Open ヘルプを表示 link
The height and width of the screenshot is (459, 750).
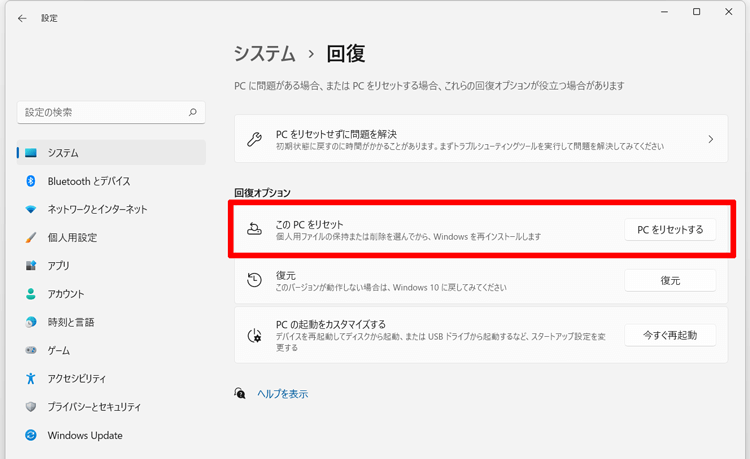pyautogui.click(x=283, y=393)
